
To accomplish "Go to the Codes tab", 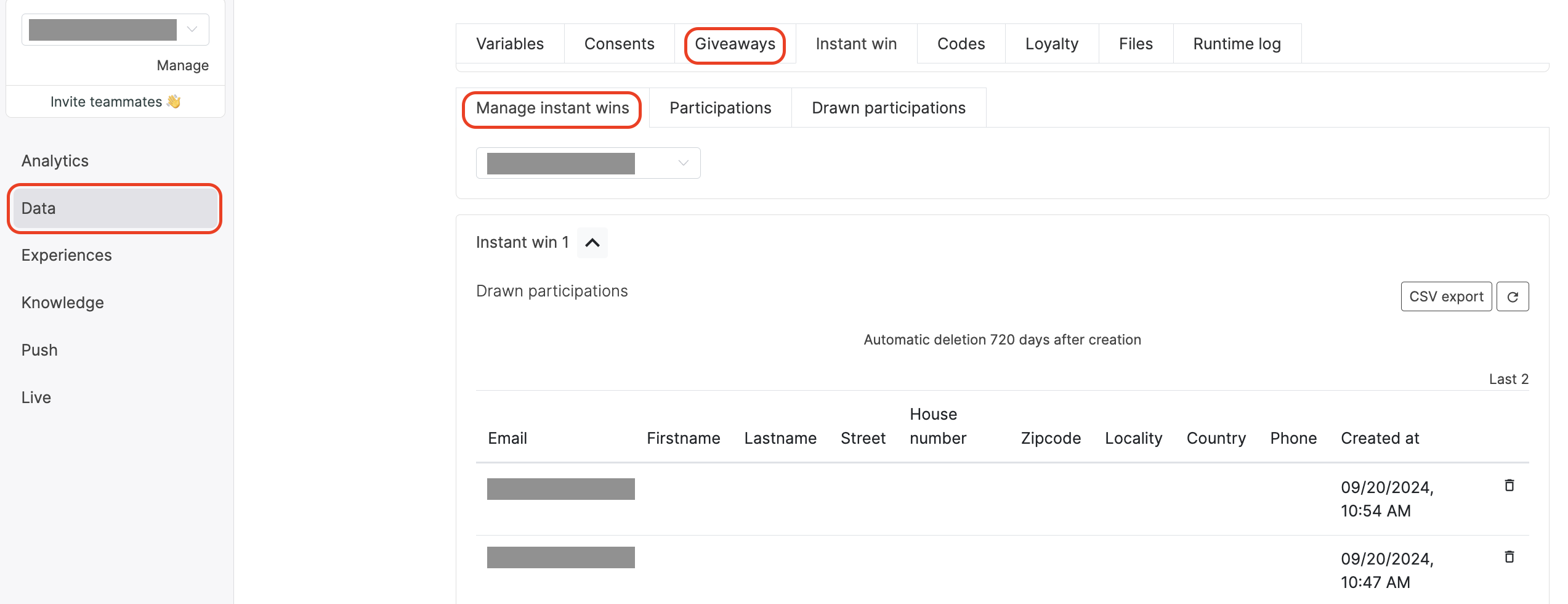I will point(960,44).
